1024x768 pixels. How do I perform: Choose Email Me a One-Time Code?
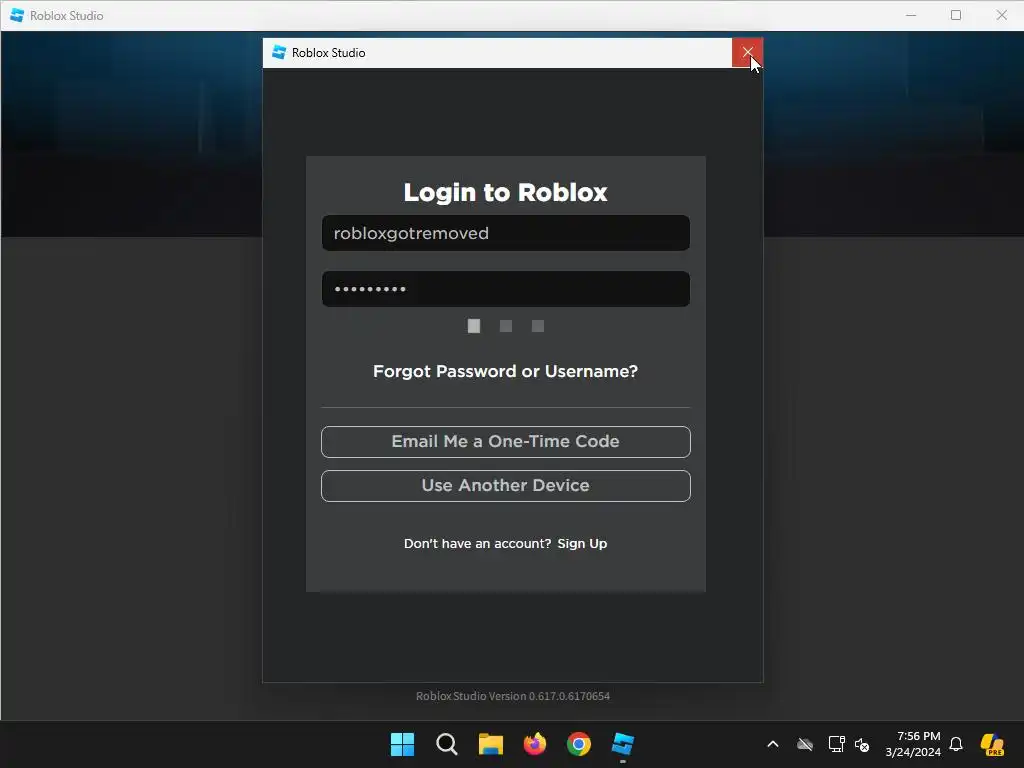[505, 441]
